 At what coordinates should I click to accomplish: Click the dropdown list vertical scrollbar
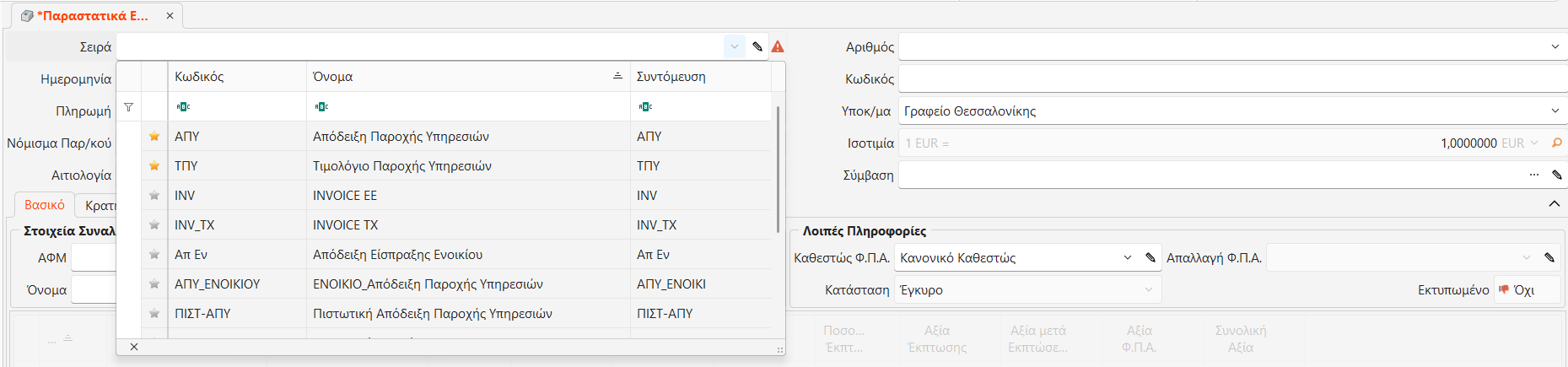click(777, 169)
